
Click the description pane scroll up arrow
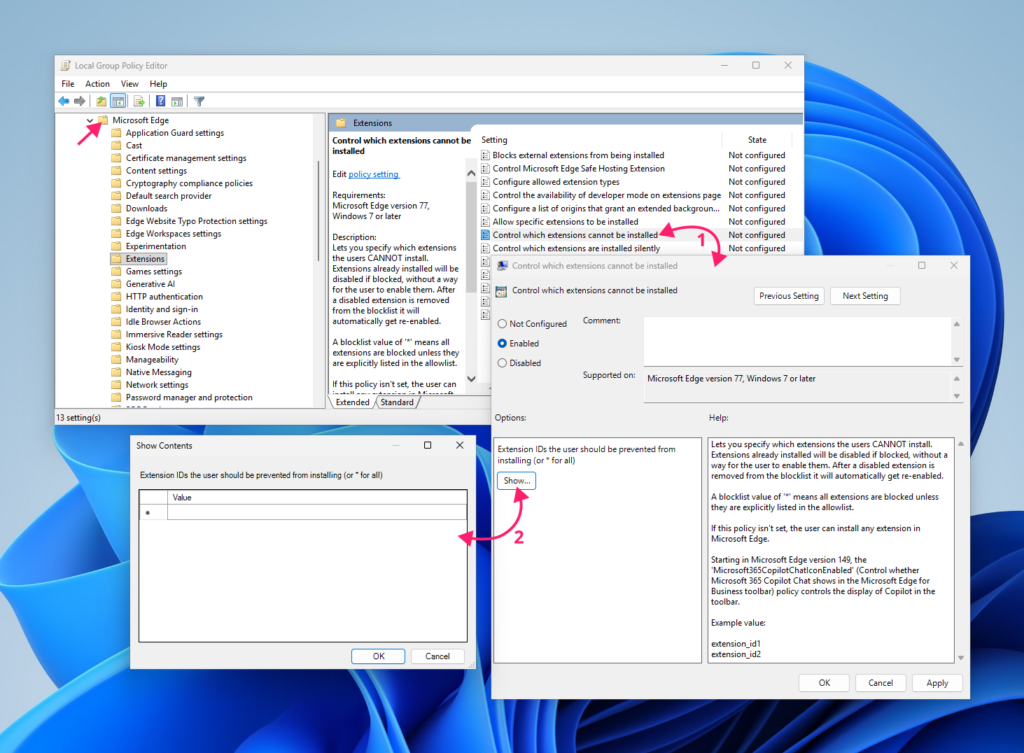(x=471, y=174)
